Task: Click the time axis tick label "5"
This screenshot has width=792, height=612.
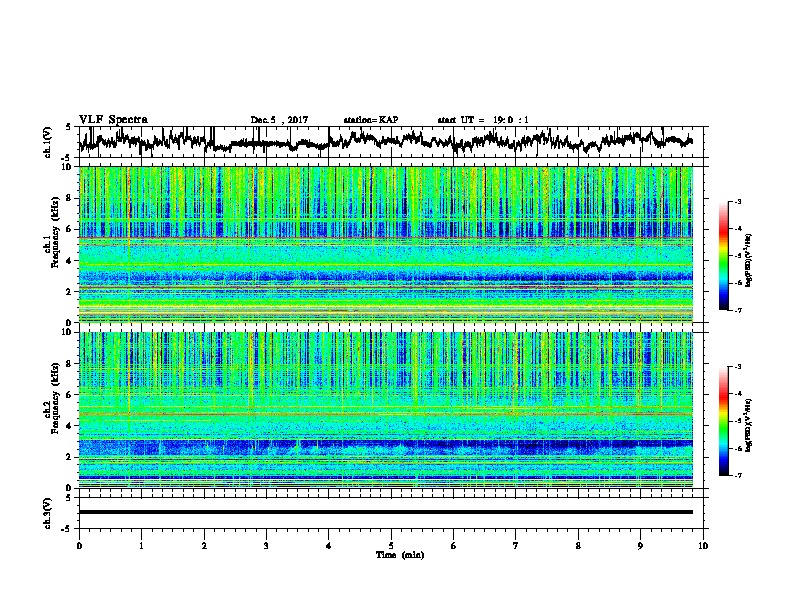Action: click(391, 546)
